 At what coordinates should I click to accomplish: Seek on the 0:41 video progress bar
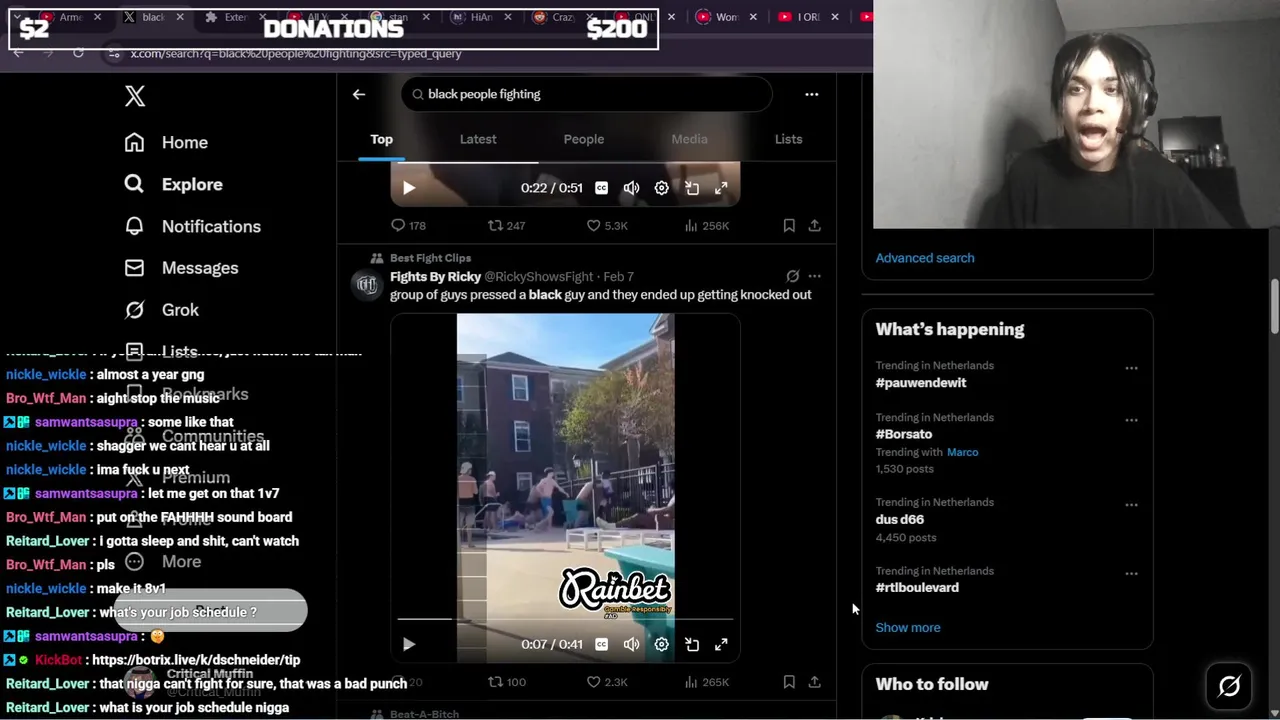click(565, 620)
